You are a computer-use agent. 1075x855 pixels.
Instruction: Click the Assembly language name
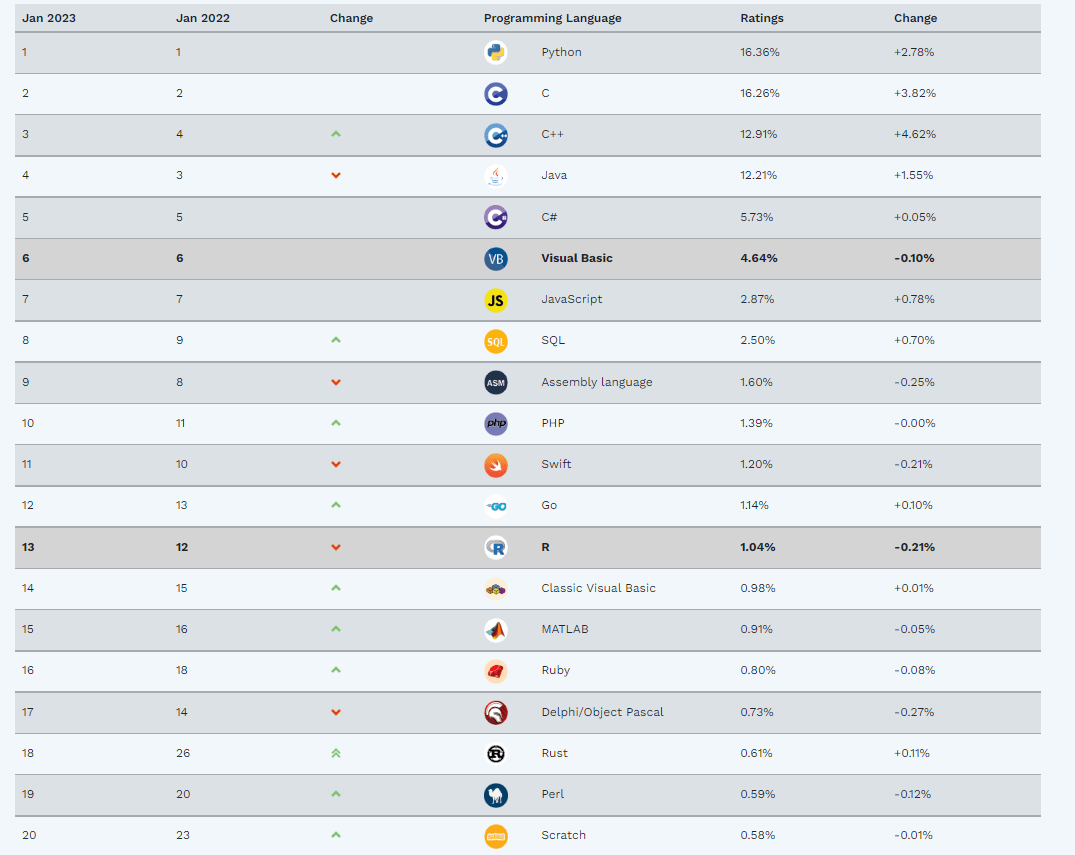coord(596,382)
